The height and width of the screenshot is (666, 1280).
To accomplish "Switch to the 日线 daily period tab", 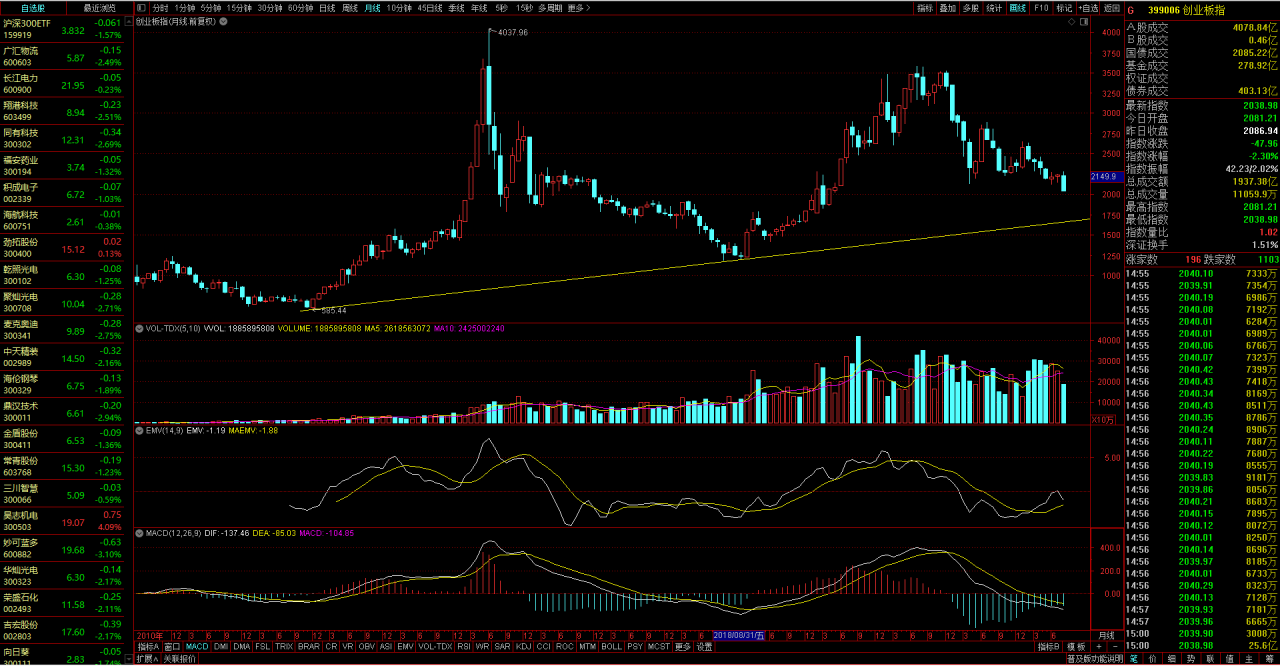I will point(327,7).
